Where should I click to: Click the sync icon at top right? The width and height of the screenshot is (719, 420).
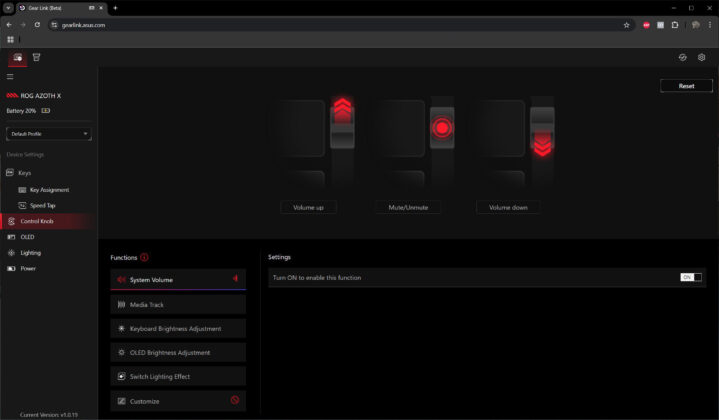click(x=682, y=57)
